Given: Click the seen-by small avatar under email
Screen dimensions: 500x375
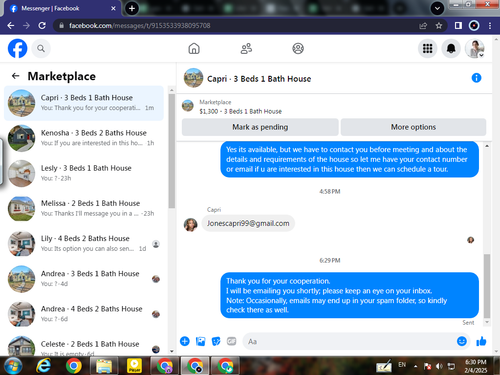Looking at the screenshot, I should pyautogui.click(x=471, y=240).
